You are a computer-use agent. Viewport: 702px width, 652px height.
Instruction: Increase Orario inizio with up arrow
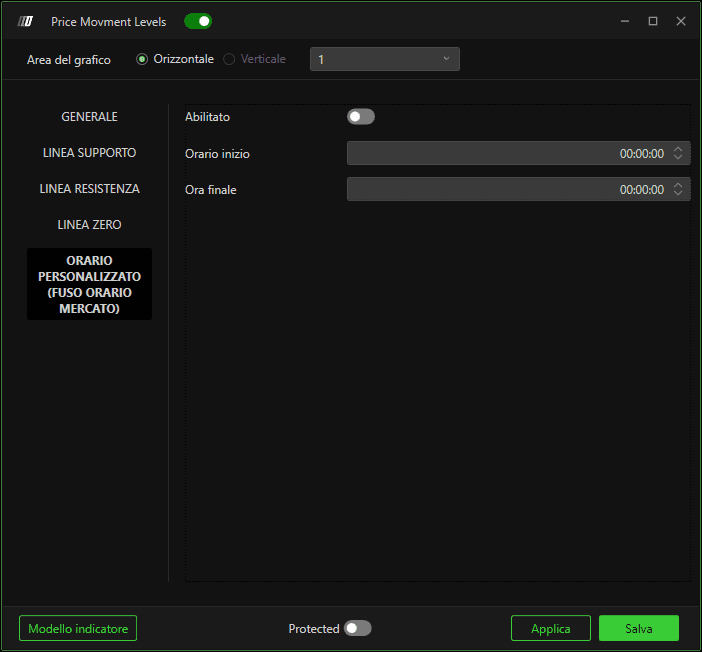(x=678, y=149)
